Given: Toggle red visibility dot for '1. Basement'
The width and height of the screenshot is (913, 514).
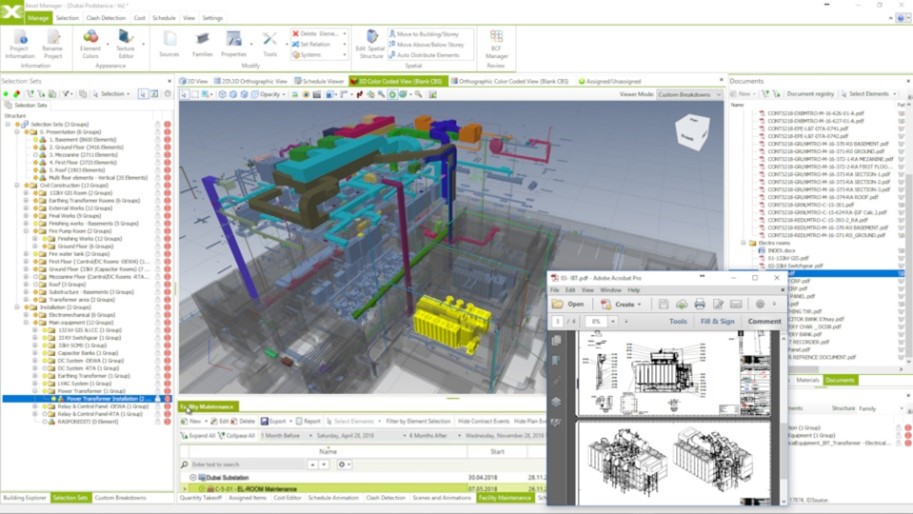Looking at the screenshot, I should click(x=168, y=140).
